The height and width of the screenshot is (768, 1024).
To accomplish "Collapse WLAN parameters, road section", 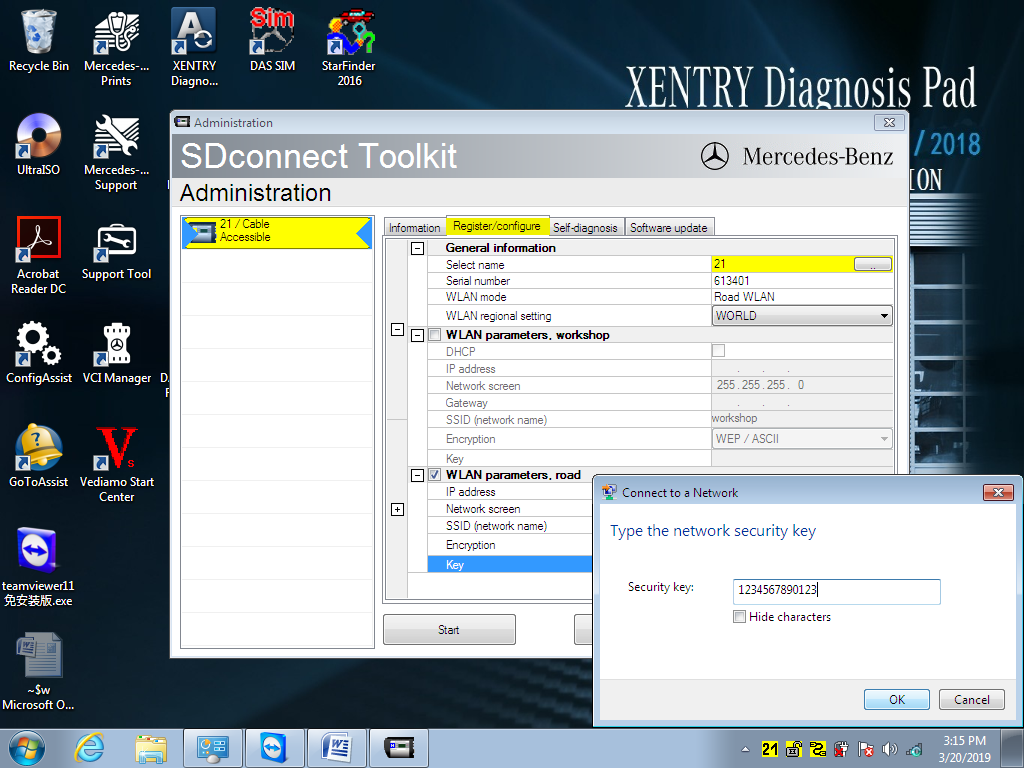I will click(417, 475).
